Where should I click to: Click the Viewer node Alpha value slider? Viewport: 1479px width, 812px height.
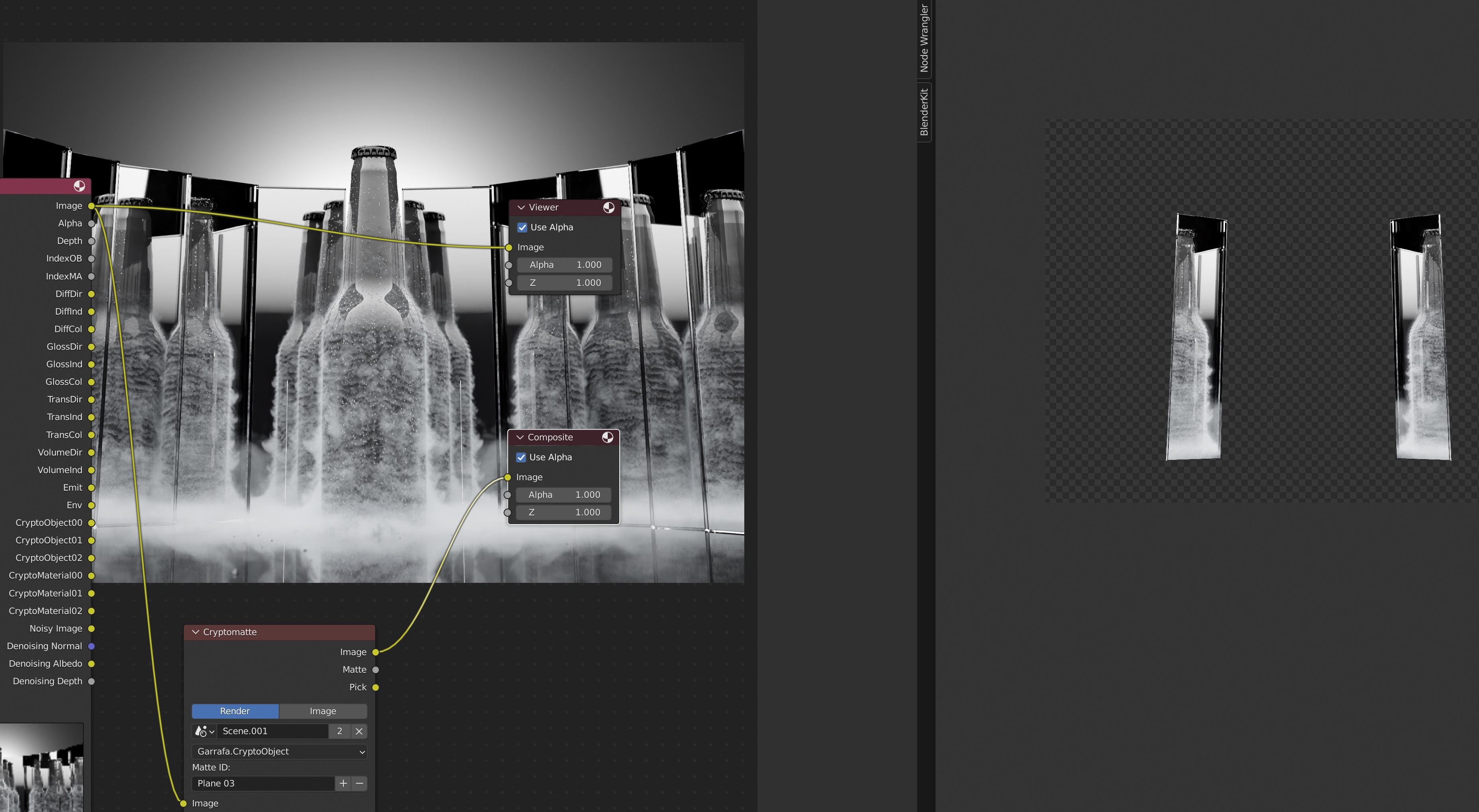(564, 265)
